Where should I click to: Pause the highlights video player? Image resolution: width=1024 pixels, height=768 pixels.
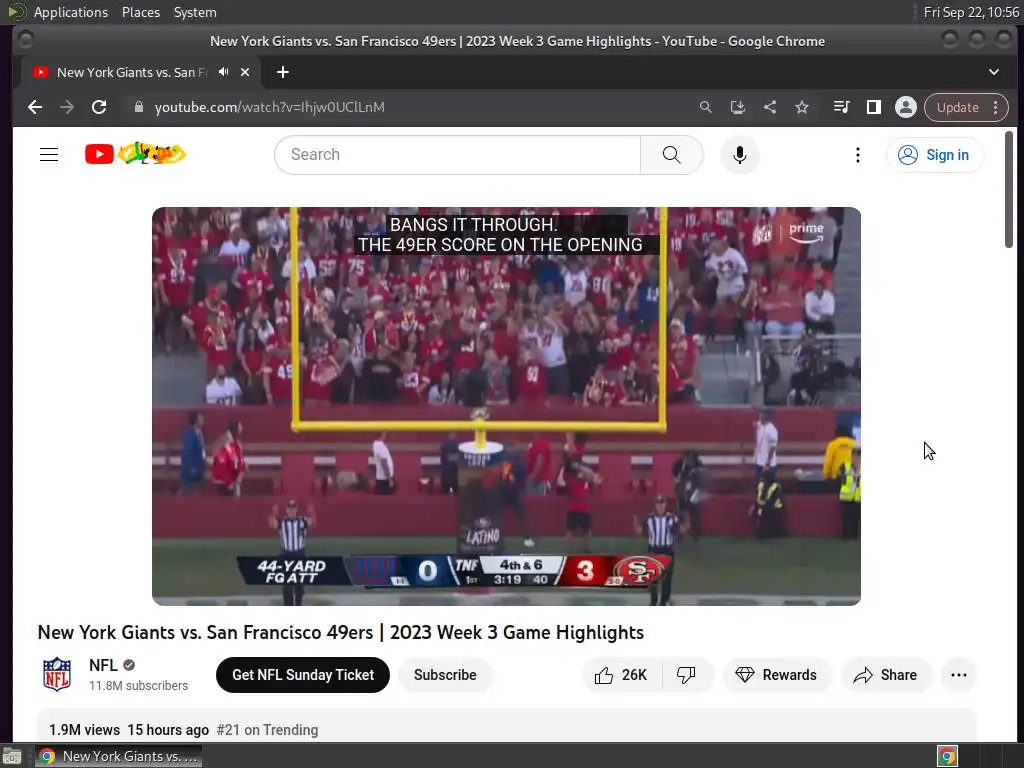click(x=506, y=406)
